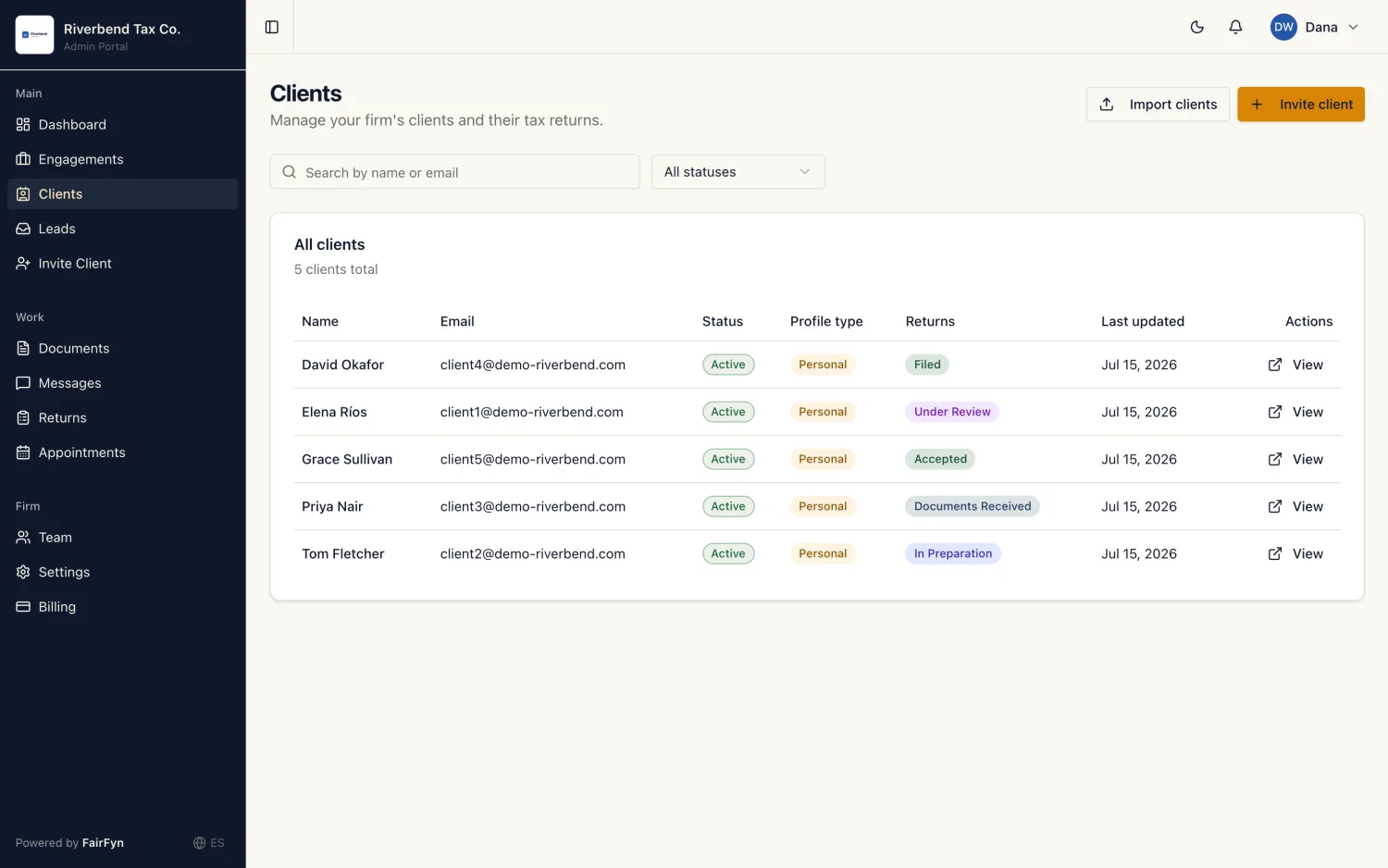This screenshot has width=1388, height=868.
Task: Click the Appointments calendar icon
Action: (x=23, y=453)
